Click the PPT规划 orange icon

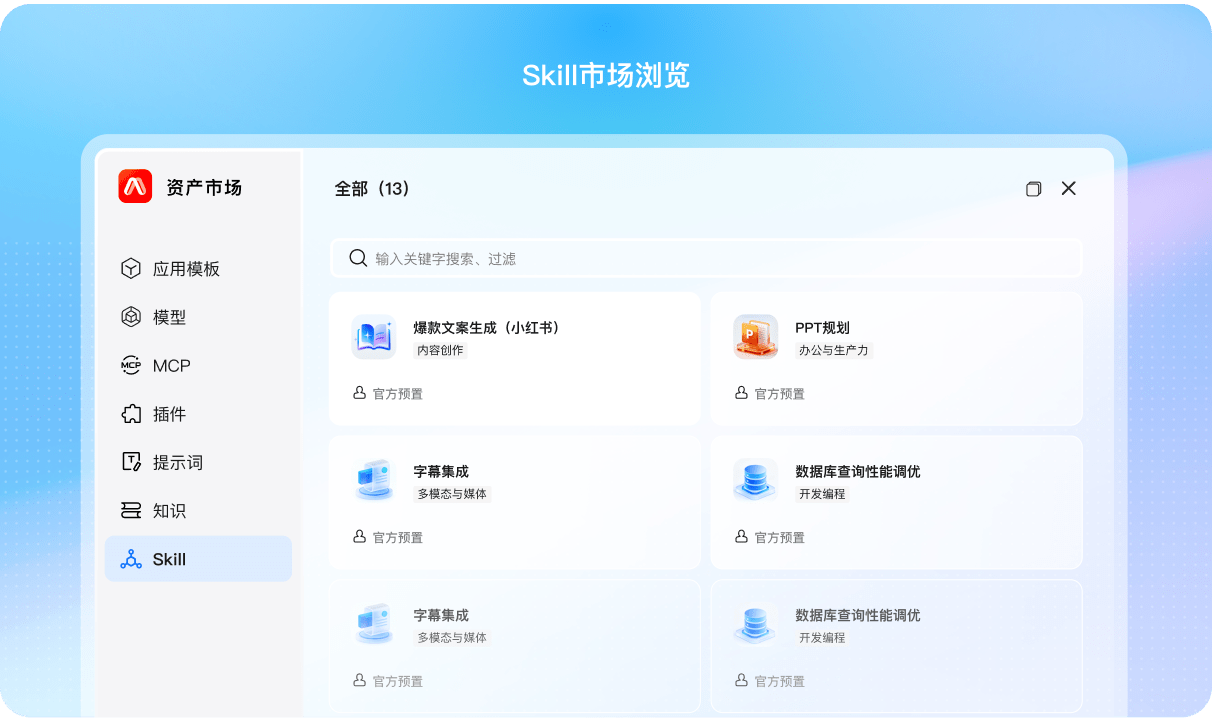coord(755,337)
